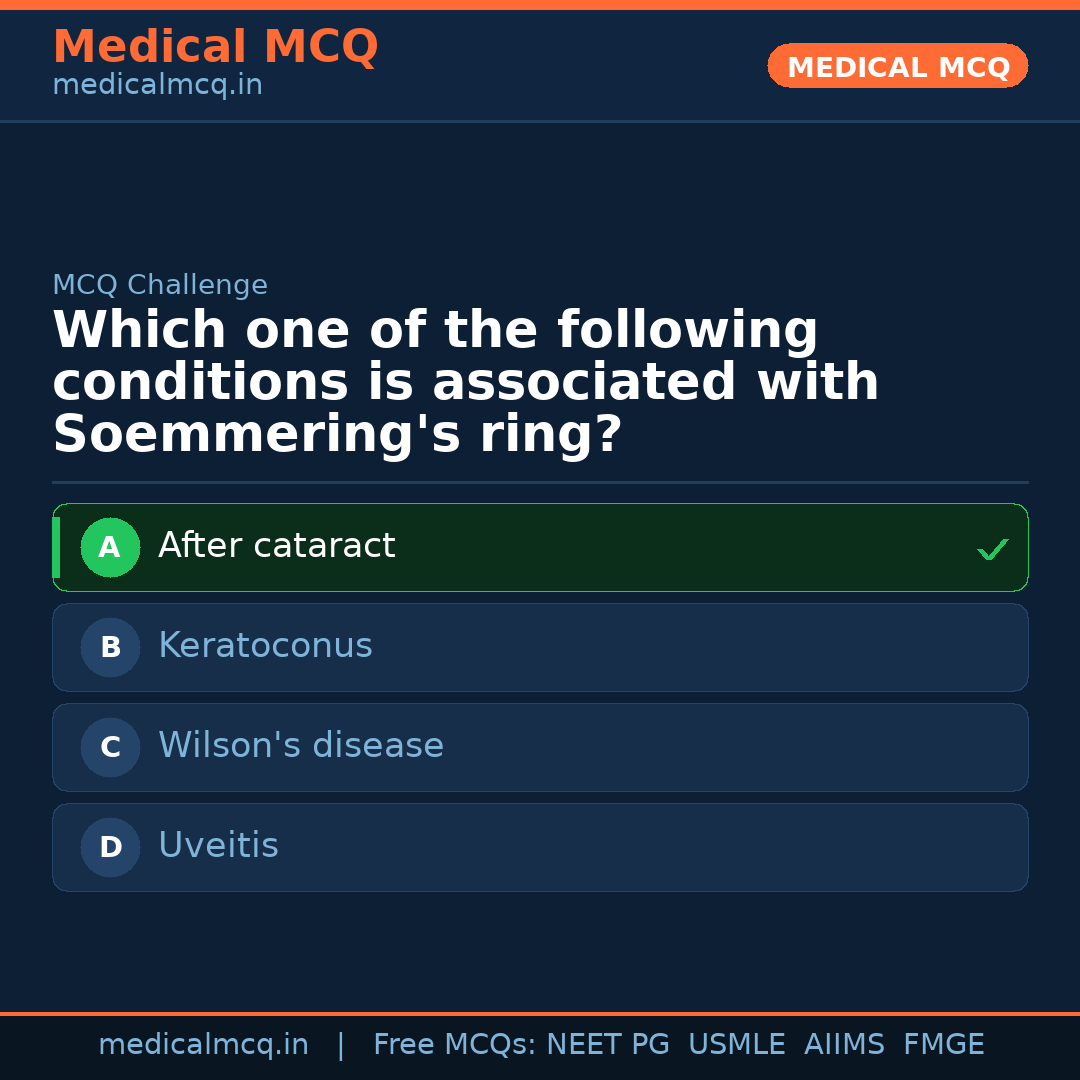Click the circular D badge icon
This screenshot has width=1080, height=1080.
tap(110, 847)
